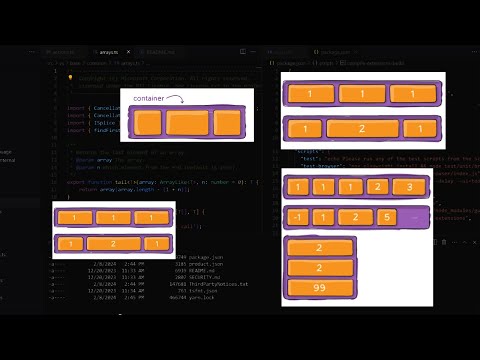480x360 pixels.
Task: Open the sidebar's more actions ellipsis
Action: (32, 52)
